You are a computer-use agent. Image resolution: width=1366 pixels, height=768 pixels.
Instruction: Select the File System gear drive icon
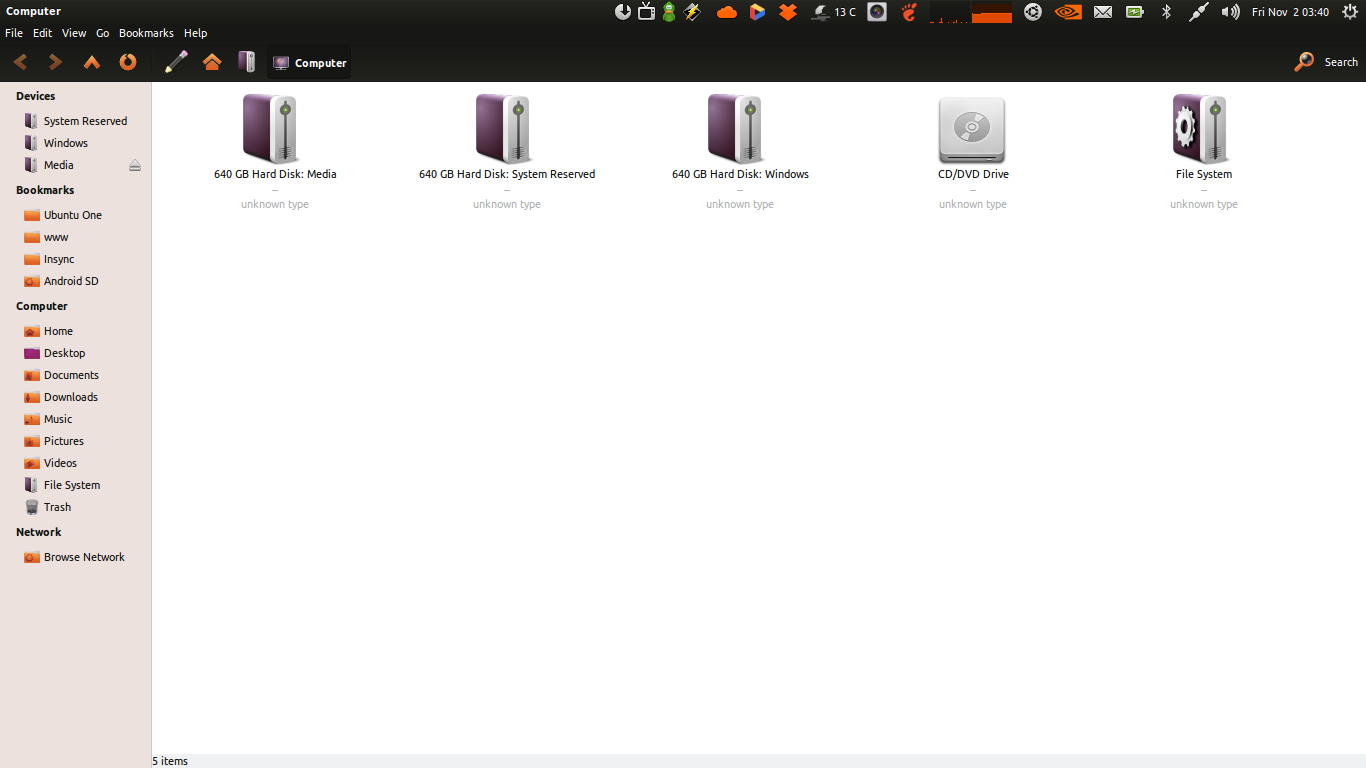1201,129
